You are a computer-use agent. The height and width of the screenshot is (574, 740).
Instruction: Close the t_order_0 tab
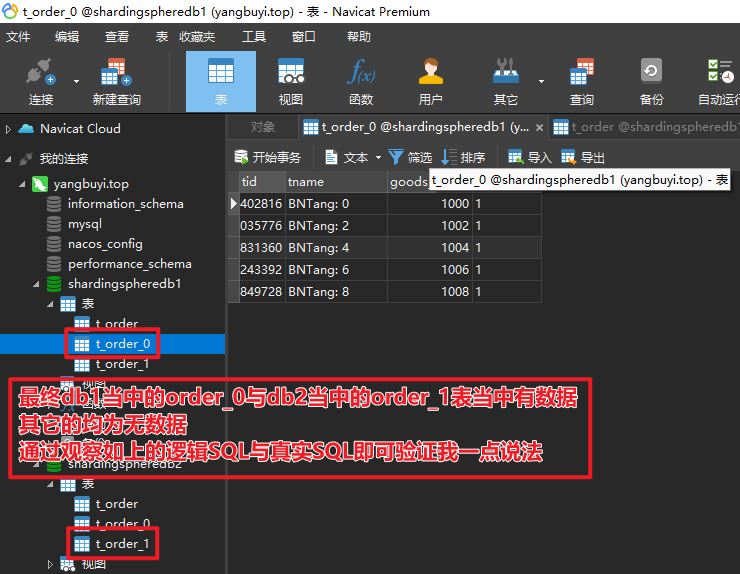tap(539, 127)
